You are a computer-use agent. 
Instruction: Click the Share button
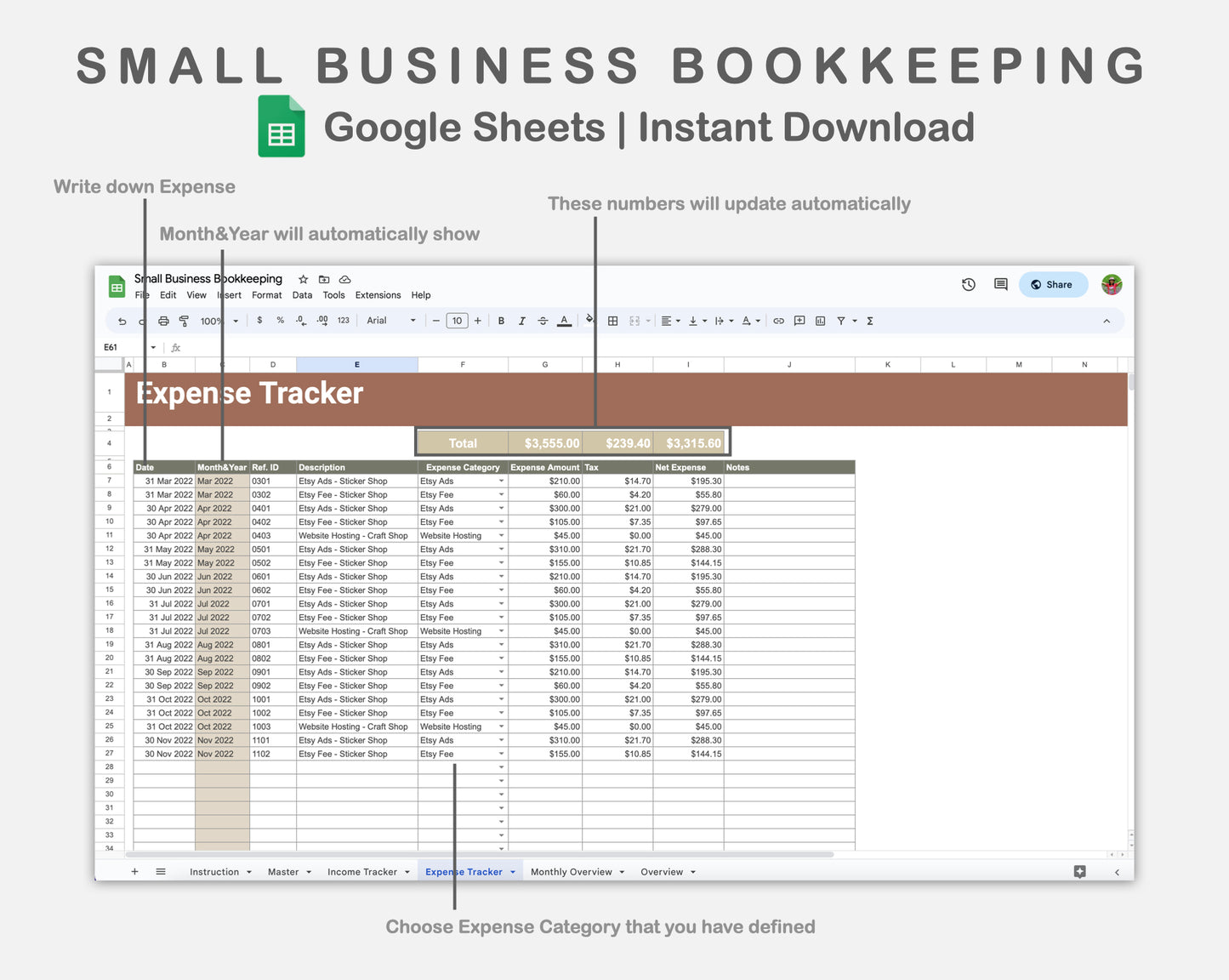(1053, 284)
